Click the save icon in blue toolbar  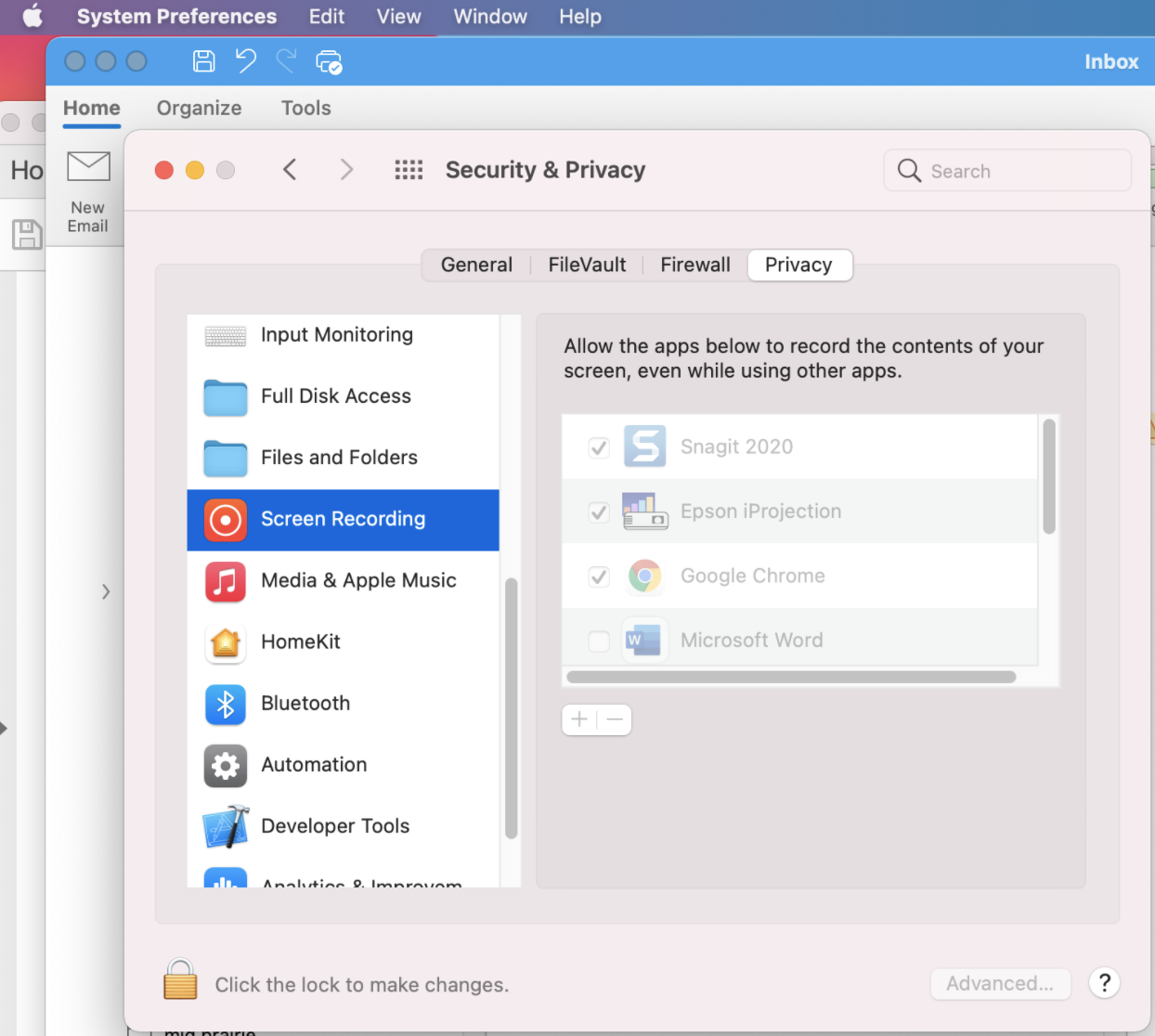point(203,61)
